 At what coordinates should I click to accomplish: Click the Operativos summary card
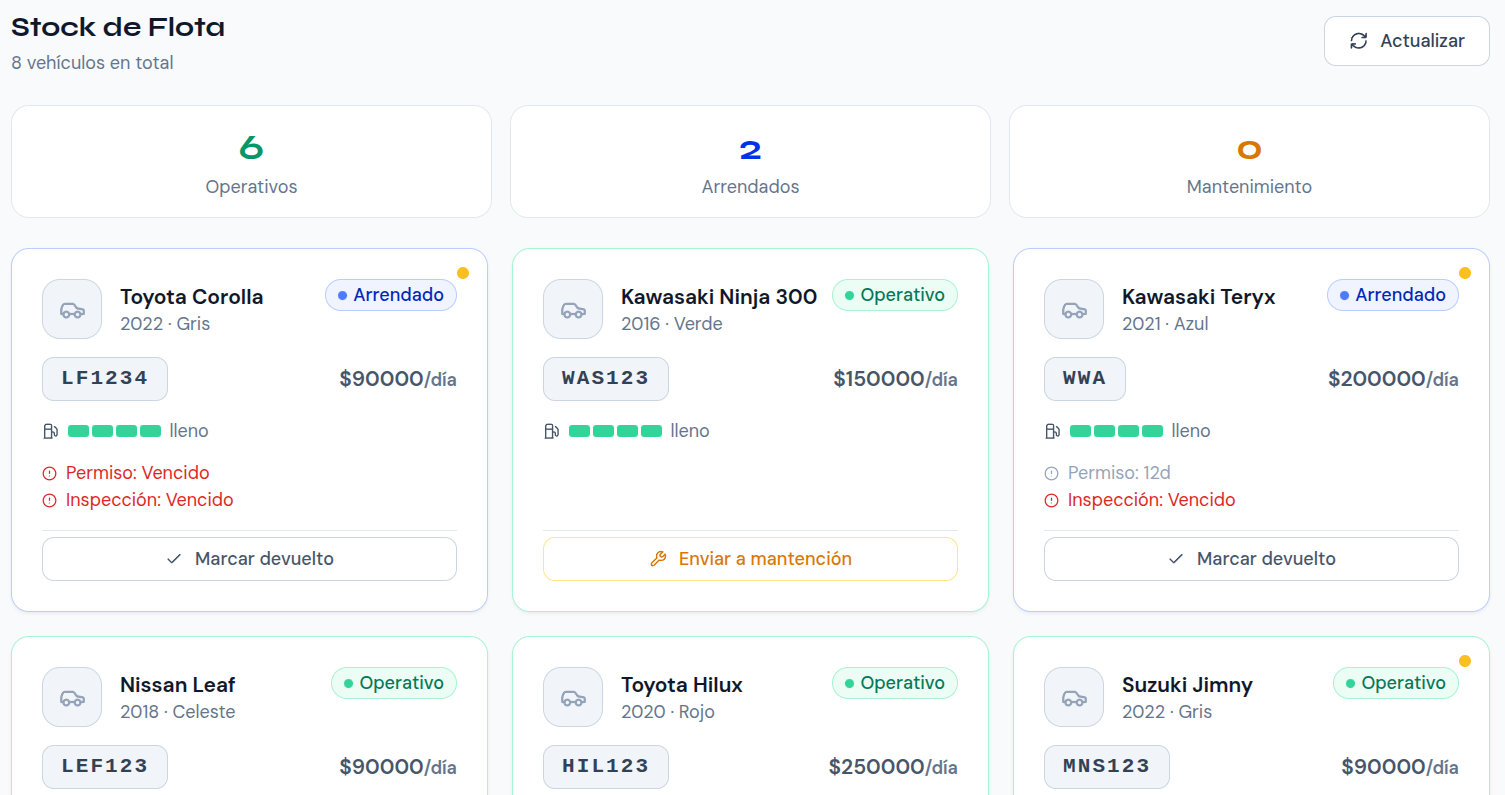click(251, 162)
